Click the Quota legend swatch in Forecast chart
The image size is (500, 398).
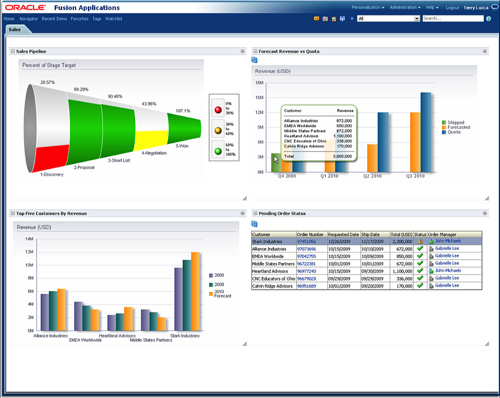(x=444, y=132)
